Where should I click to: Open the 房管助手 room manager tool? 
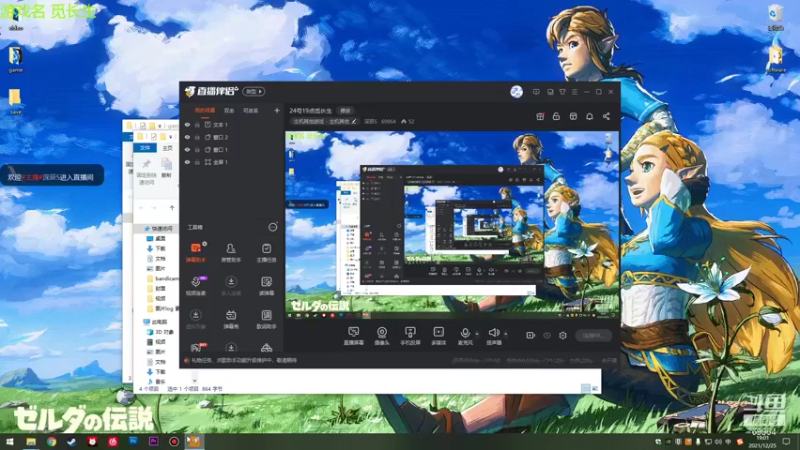coord(231,253)
